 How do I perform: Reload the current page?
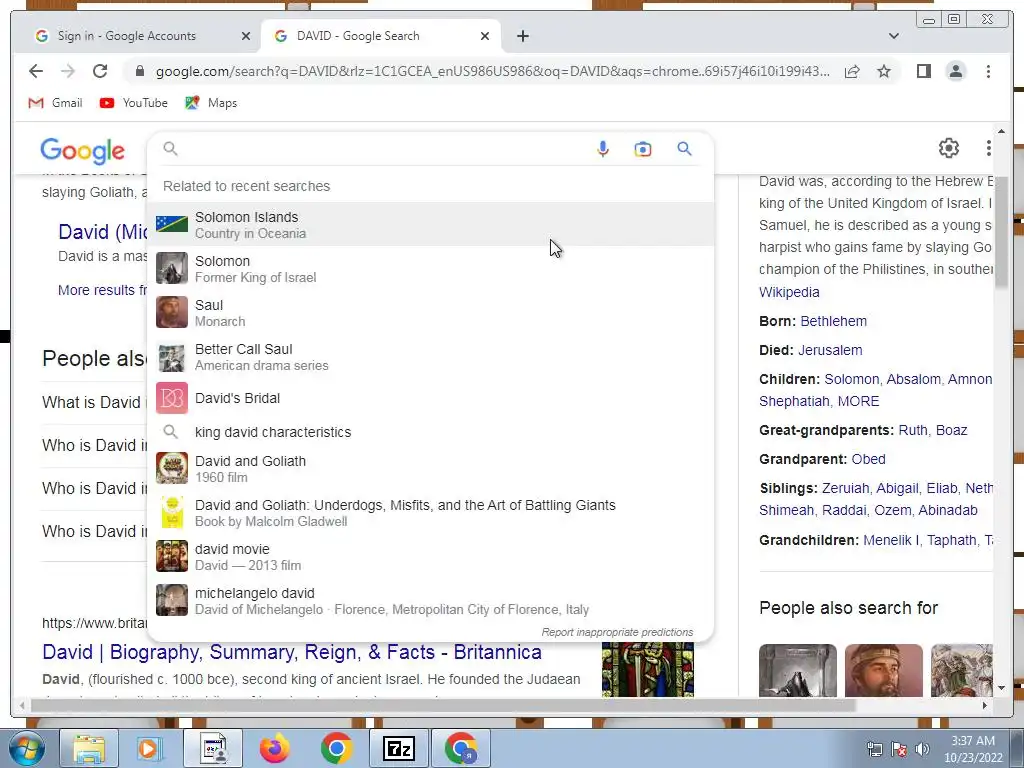pos(100,71)
